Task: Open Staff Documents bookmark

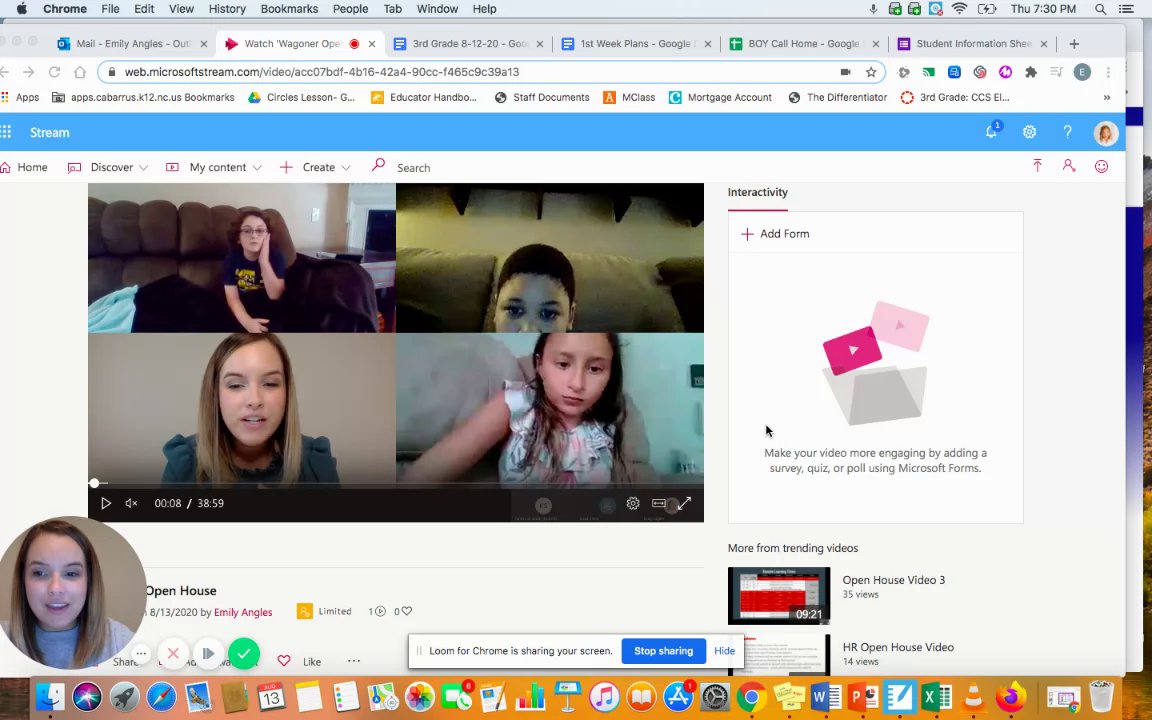Action: click(542, 97)
